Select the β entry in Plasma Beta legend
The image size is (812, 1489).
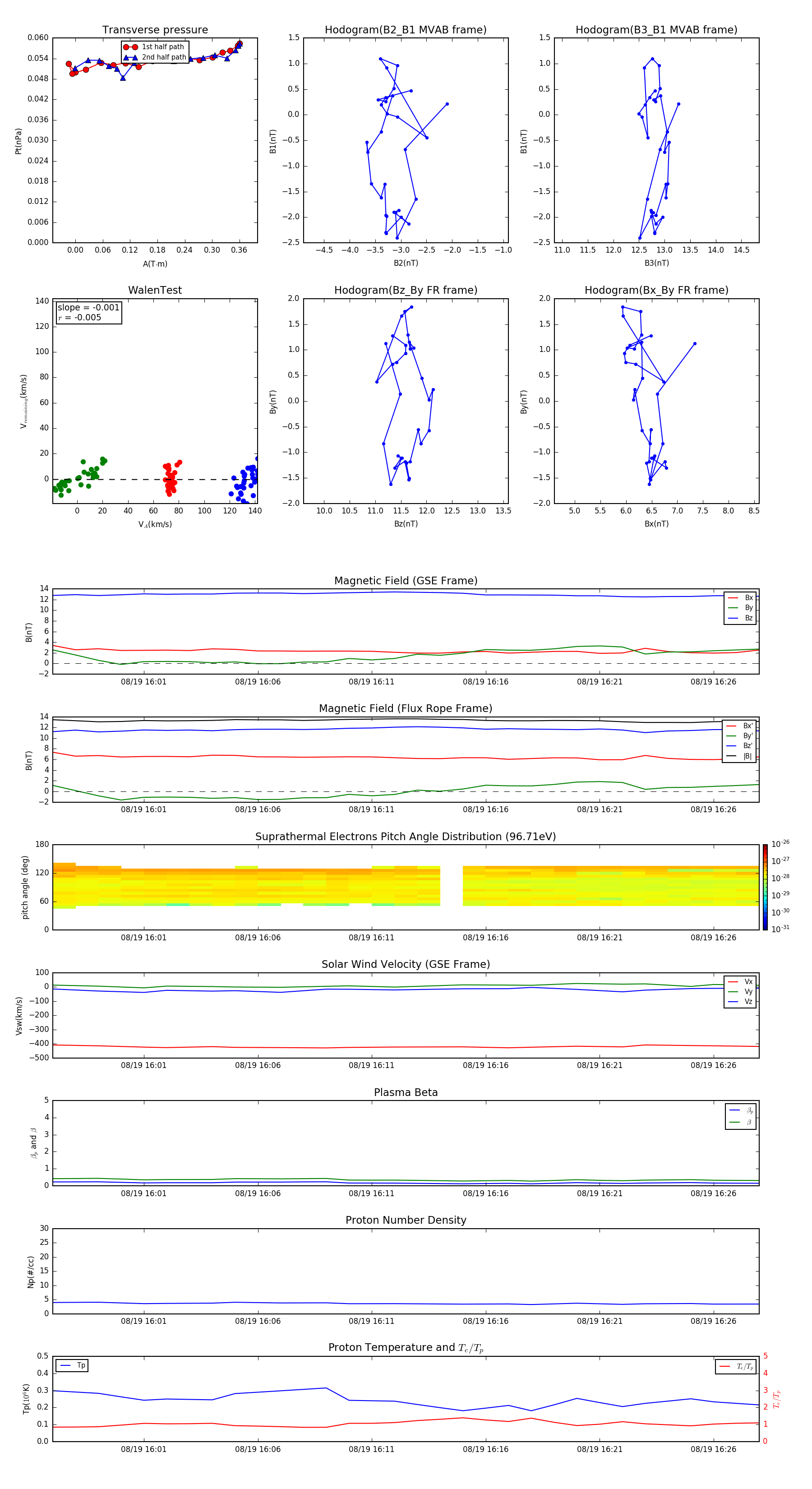tap(741, 1122)
